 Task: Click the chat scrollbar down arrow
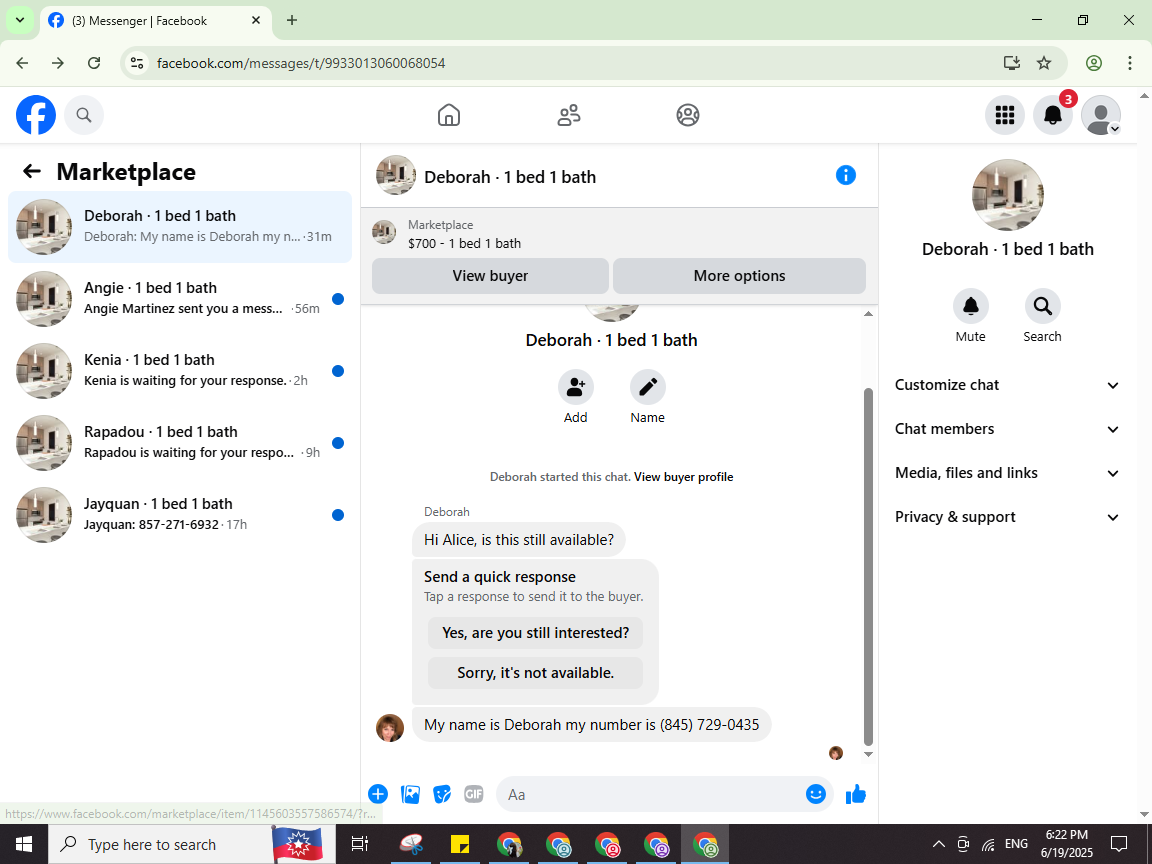click(868, 755)
